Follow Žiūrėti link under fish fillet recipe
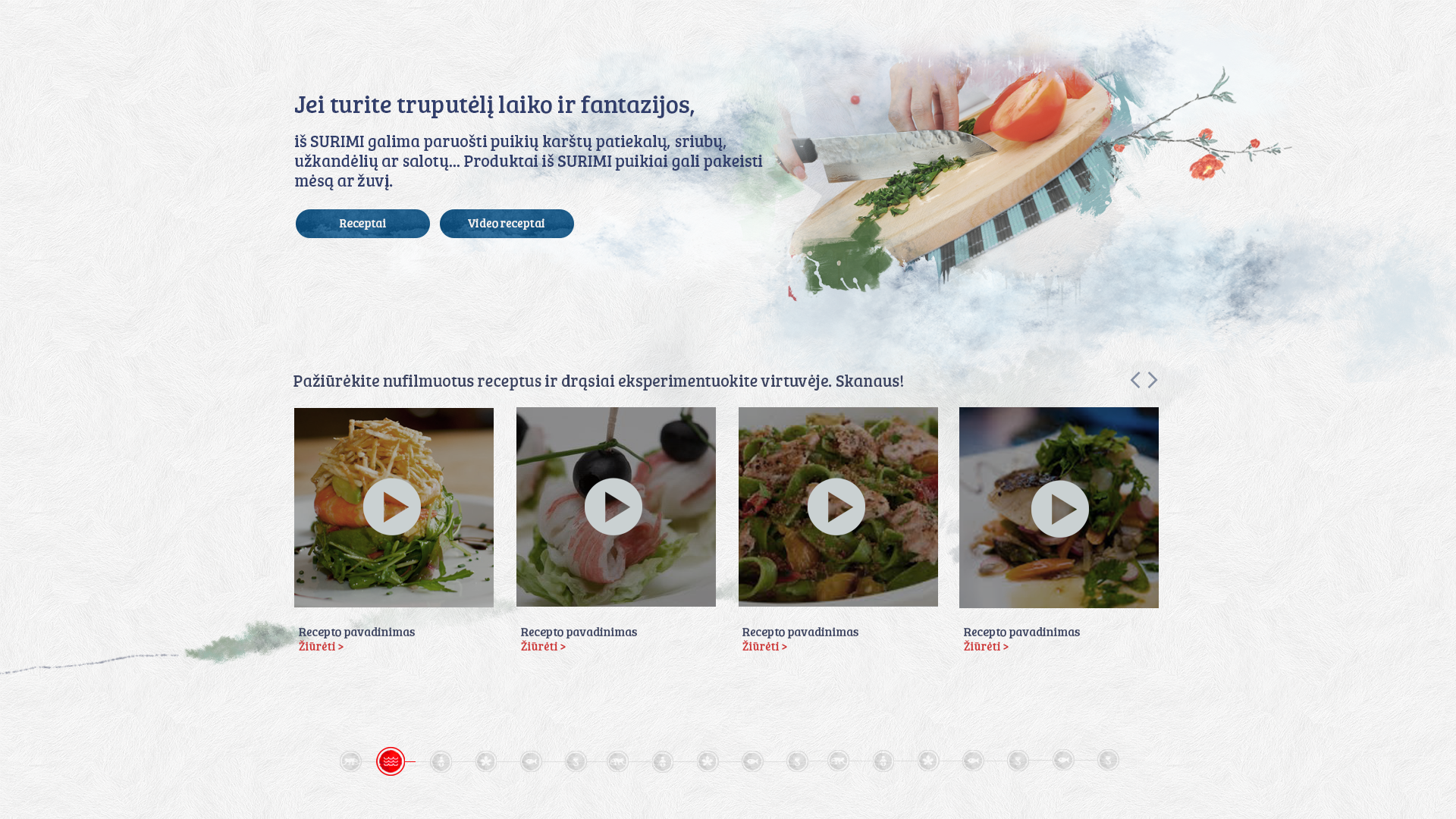Screen dimensions: 1456x819 (986, 646)
